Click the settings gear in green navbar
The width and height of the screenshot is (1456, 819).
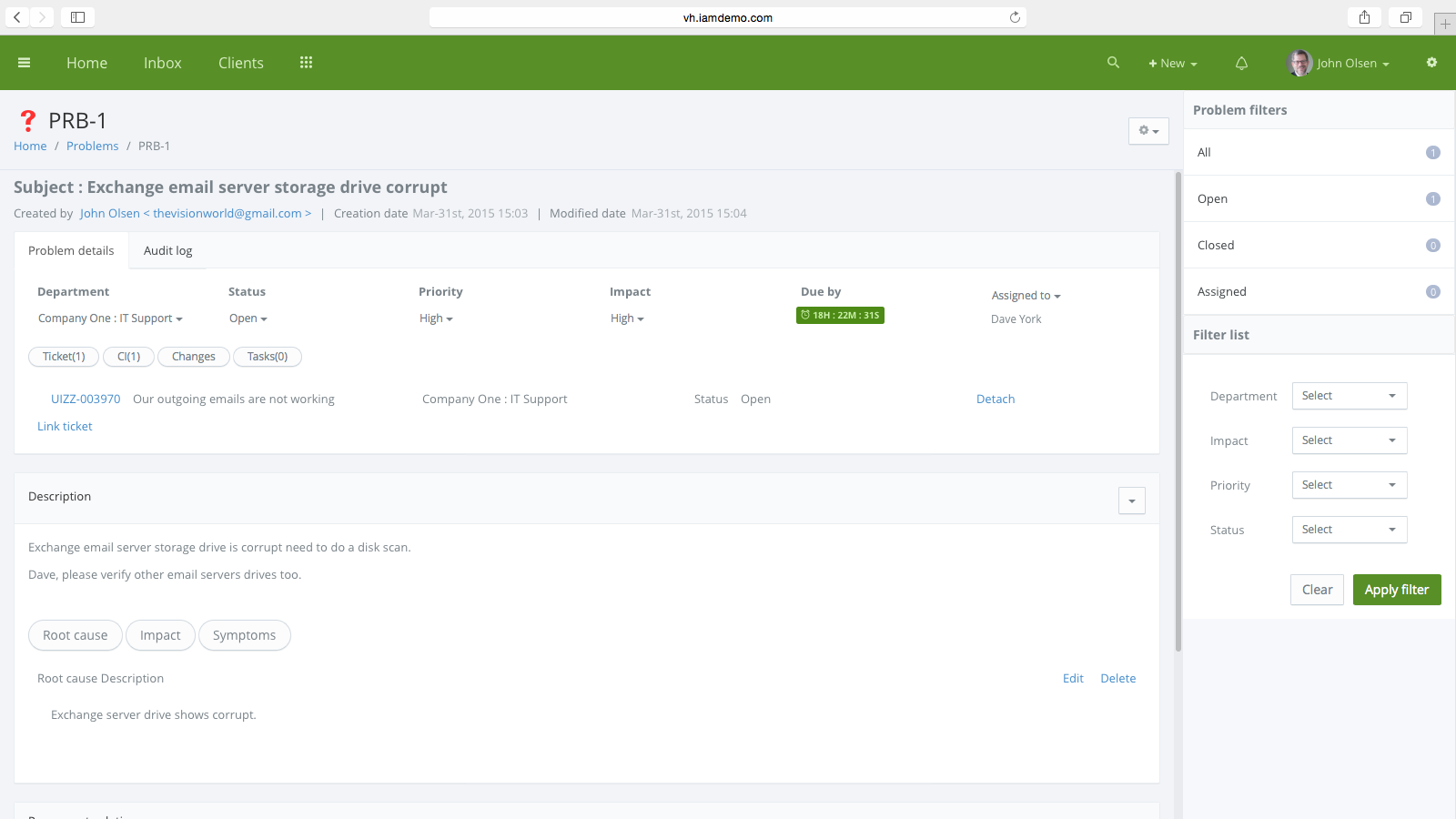1431,63
